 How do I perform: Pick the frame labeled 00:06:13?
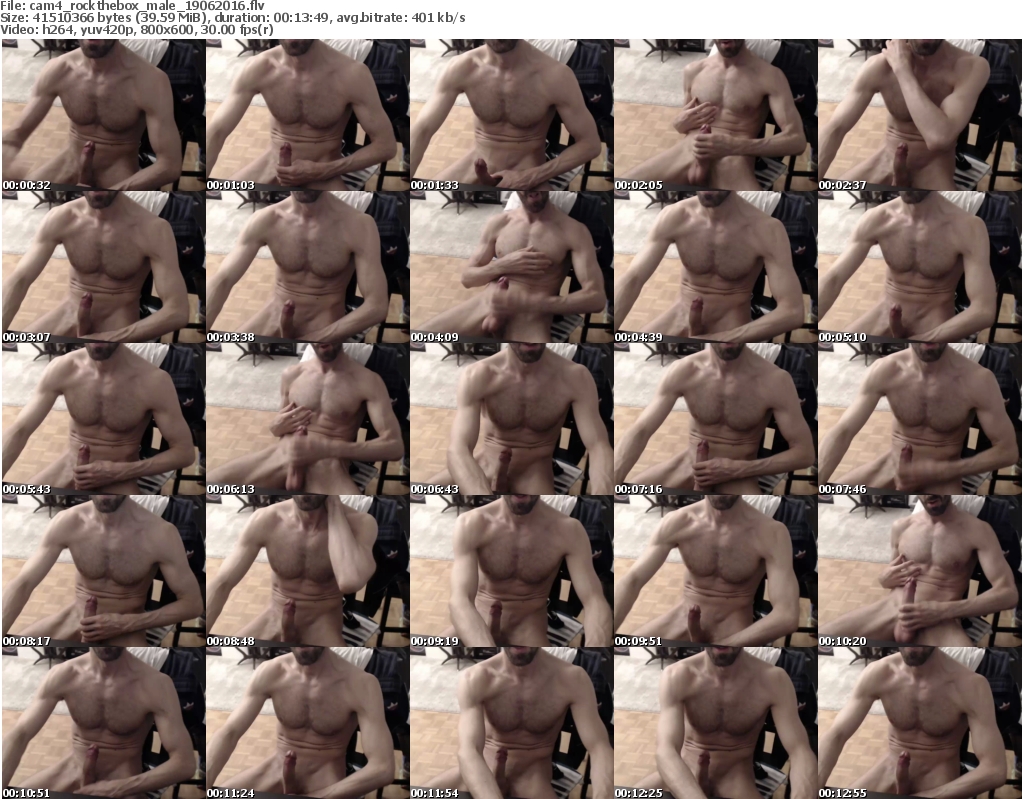click(x=308, y=419)
